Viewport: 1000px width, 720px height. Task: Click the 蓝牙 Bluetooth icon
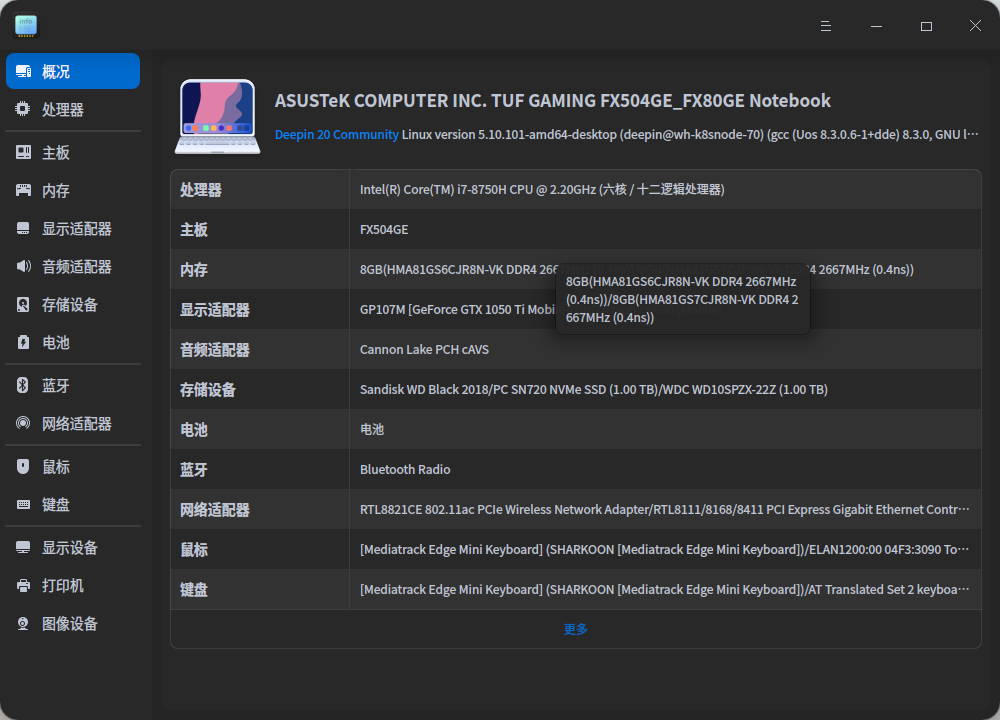23,385
